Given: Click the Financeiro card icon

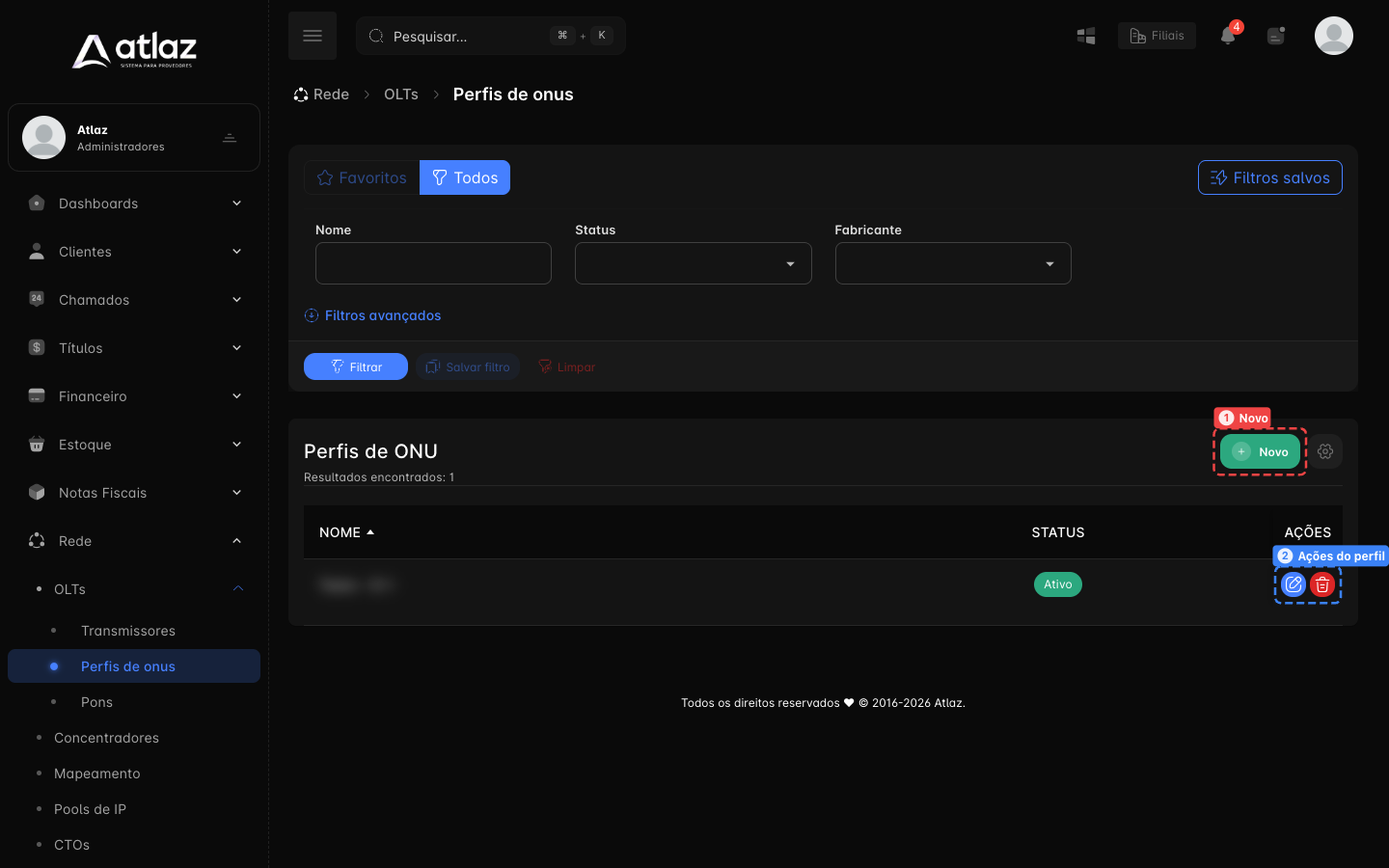Looking at the screenshot, I should click(x=37, y=395).
